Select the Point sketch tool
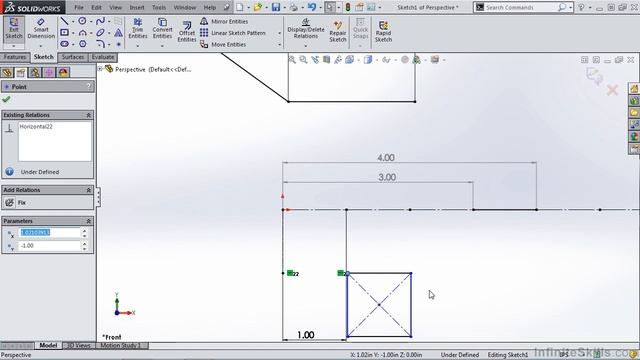640x360 pixels. [118, 44]
